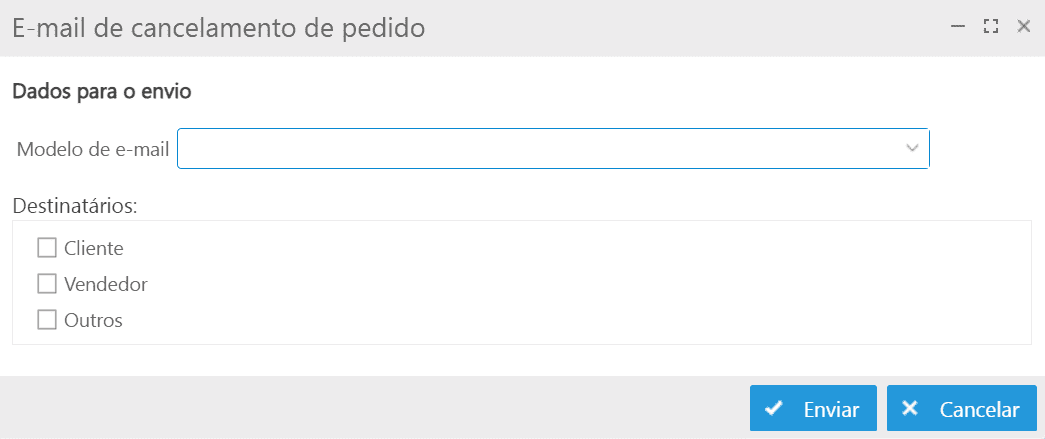This screenshot has height=439, width=1045.
Task: Enable the Cliente recipient checkbox
Action: click(x=47, y=247)
